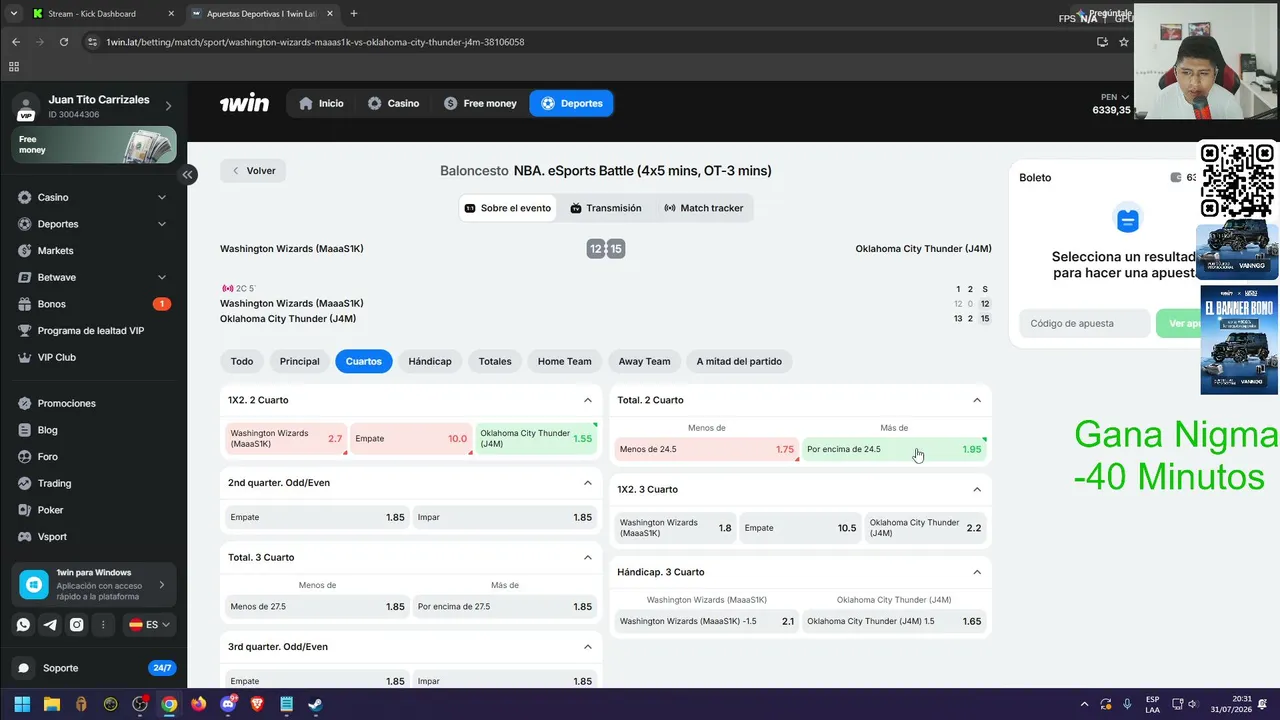Bet Washington Wizards -1.5 handicap 2.1
The image size is (1280, 720).
706,621
